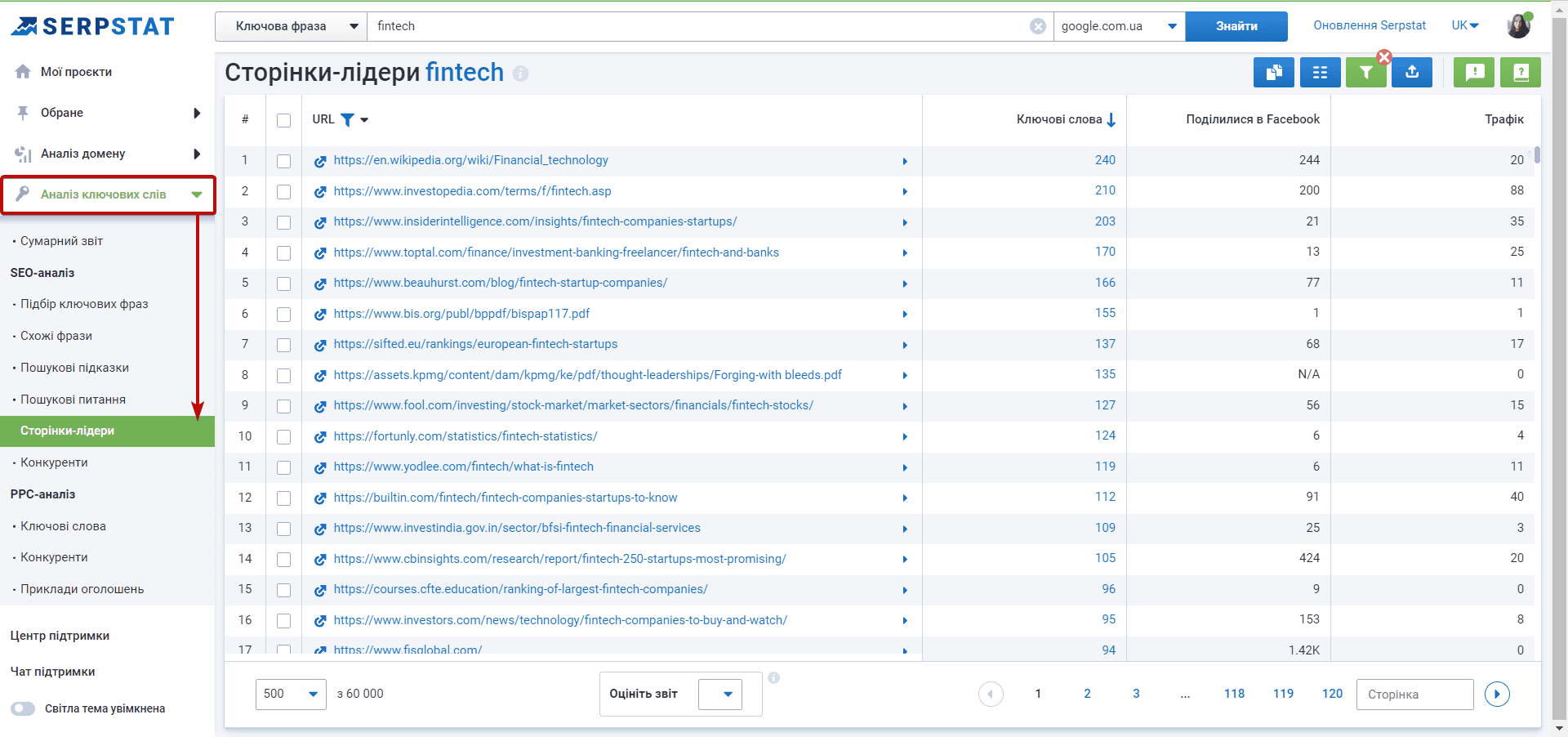This screenshot has width=1568, height=737.
Task: Click the copy data toolbar icon
Action: pyautogui.click(x=1273, y=73)
